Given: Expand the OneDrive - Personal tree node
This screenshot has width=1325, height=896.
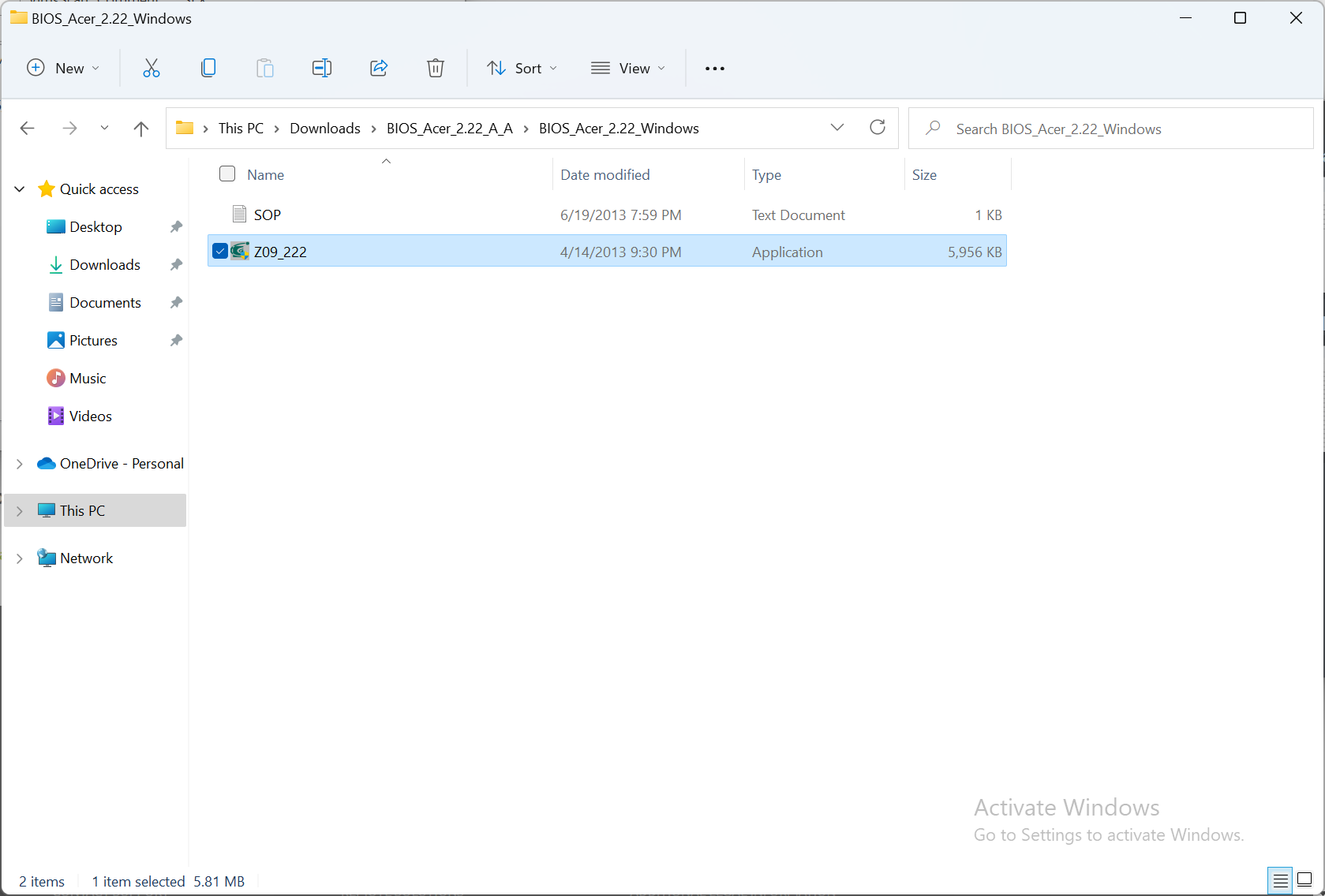Looking at the screenshot, I should point(20,464).
